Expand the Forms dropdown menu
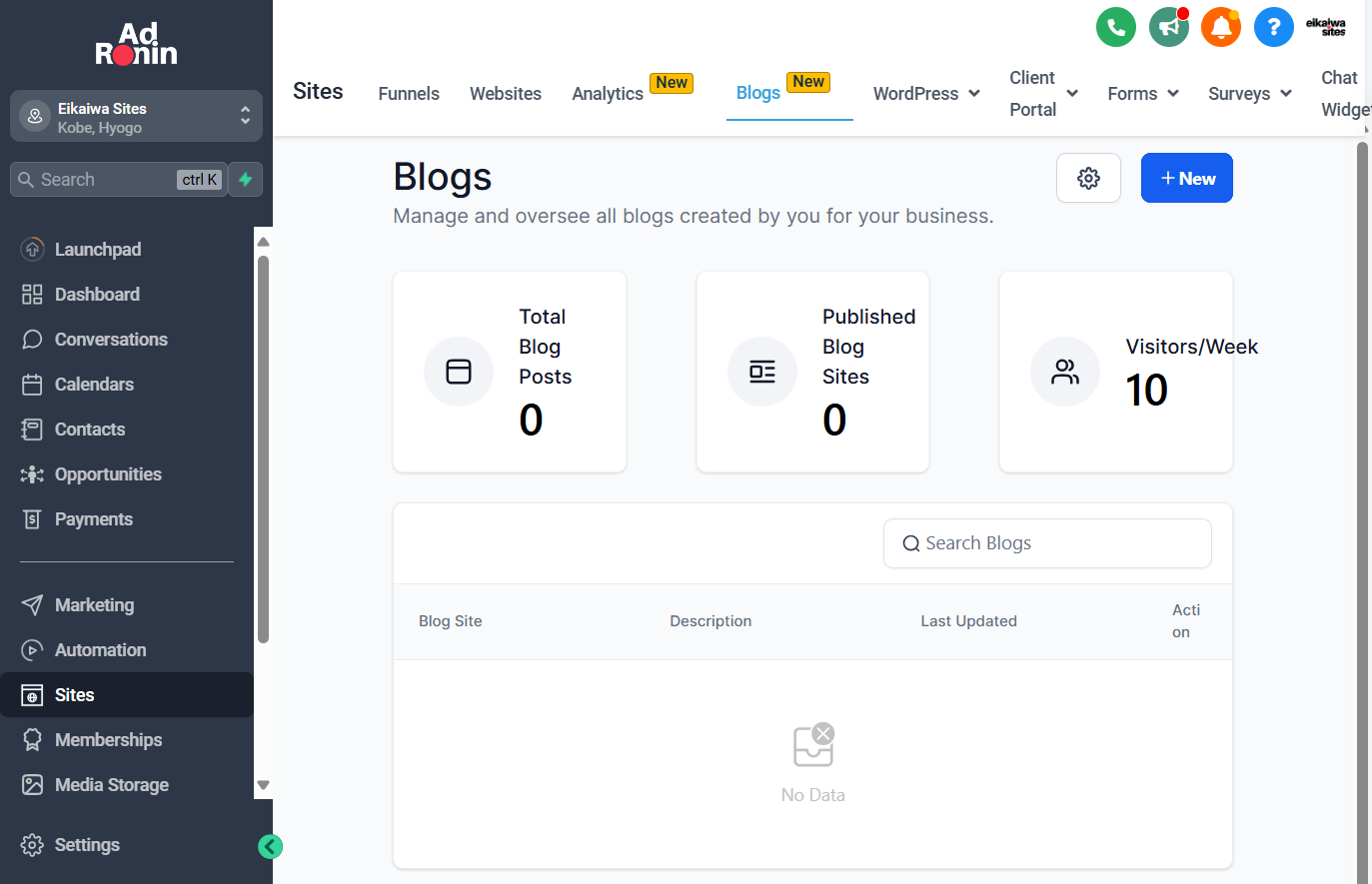1372x884 pixels. (x=1143, y=94)
